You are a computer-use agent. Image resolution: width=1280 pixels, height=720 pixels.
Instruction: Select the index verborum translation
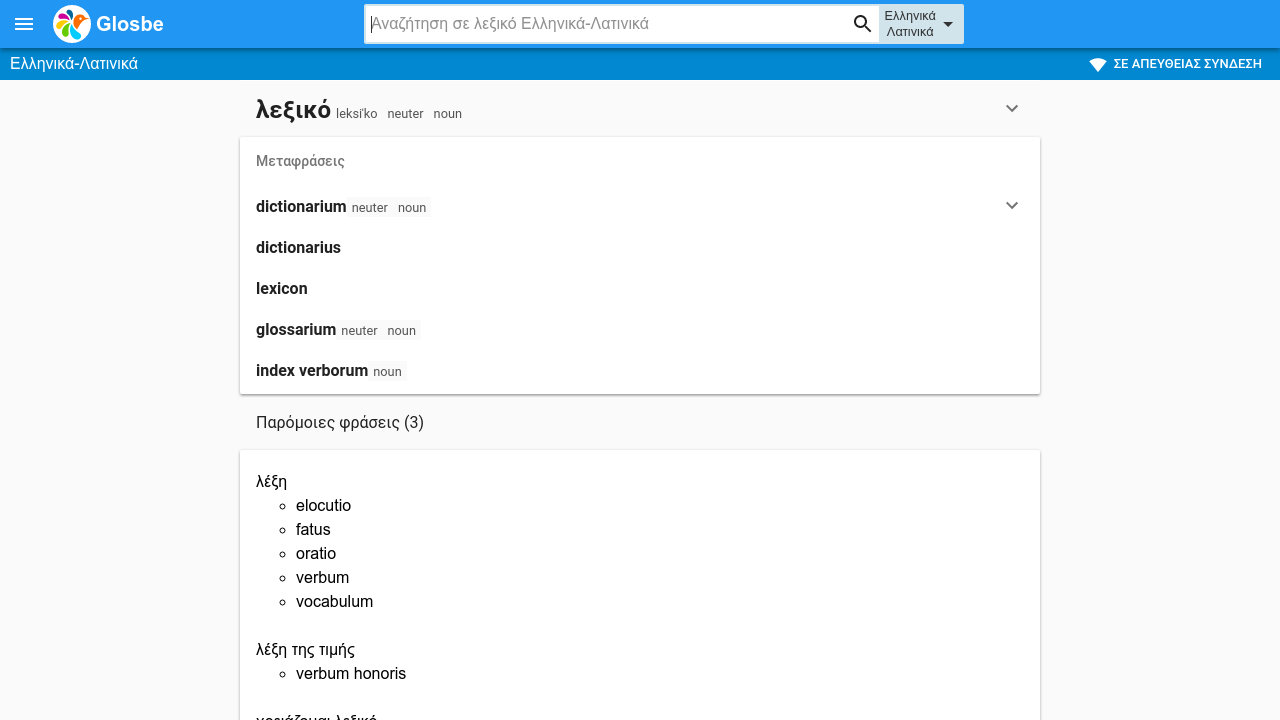[x=312, y=370]
